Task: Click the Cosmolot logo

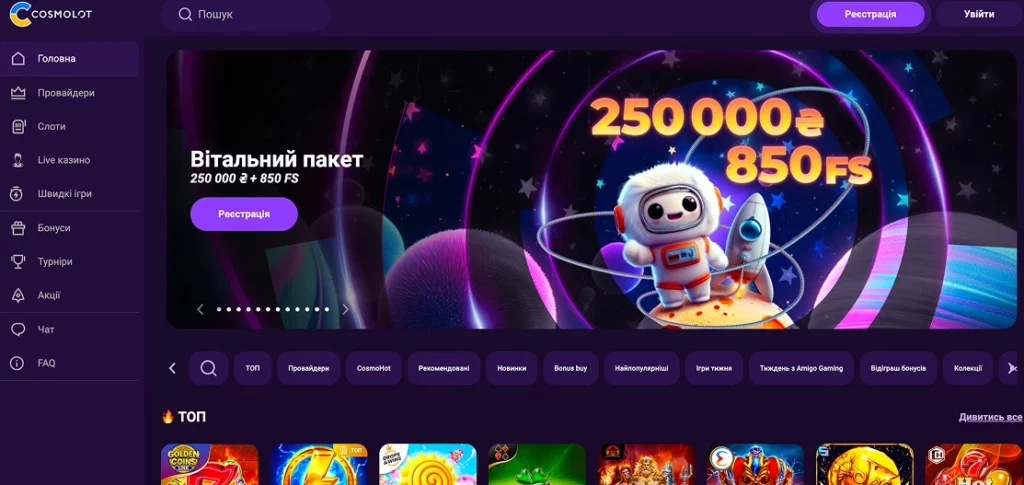Action: pyautogui.click(x=50, y=14)
